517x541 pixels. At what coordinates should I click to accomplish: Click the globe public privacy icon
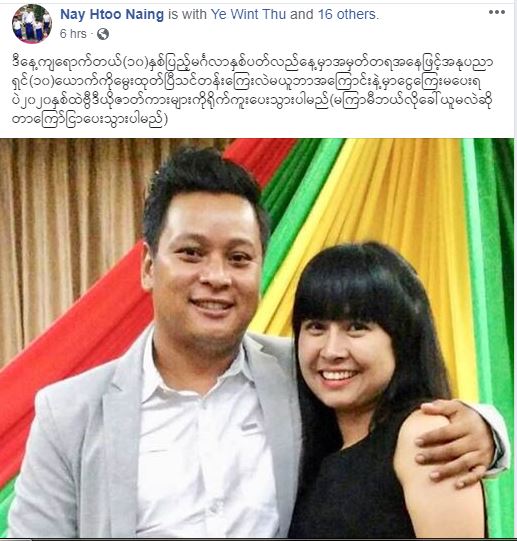pyautogui.click(x=103, y=34)
